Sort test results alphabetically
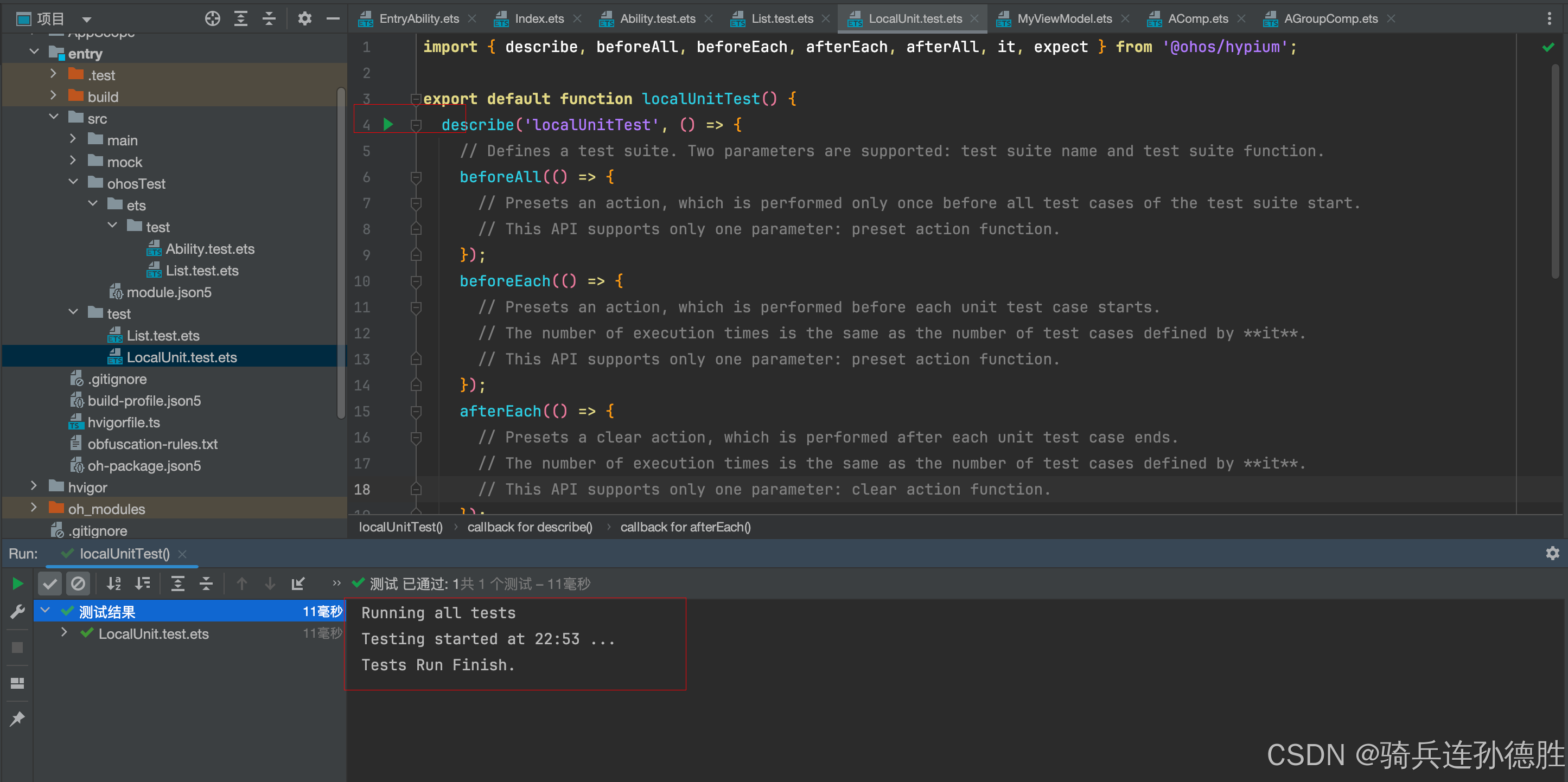Screen dimensions: 1568x782 [x=114, y=584]
